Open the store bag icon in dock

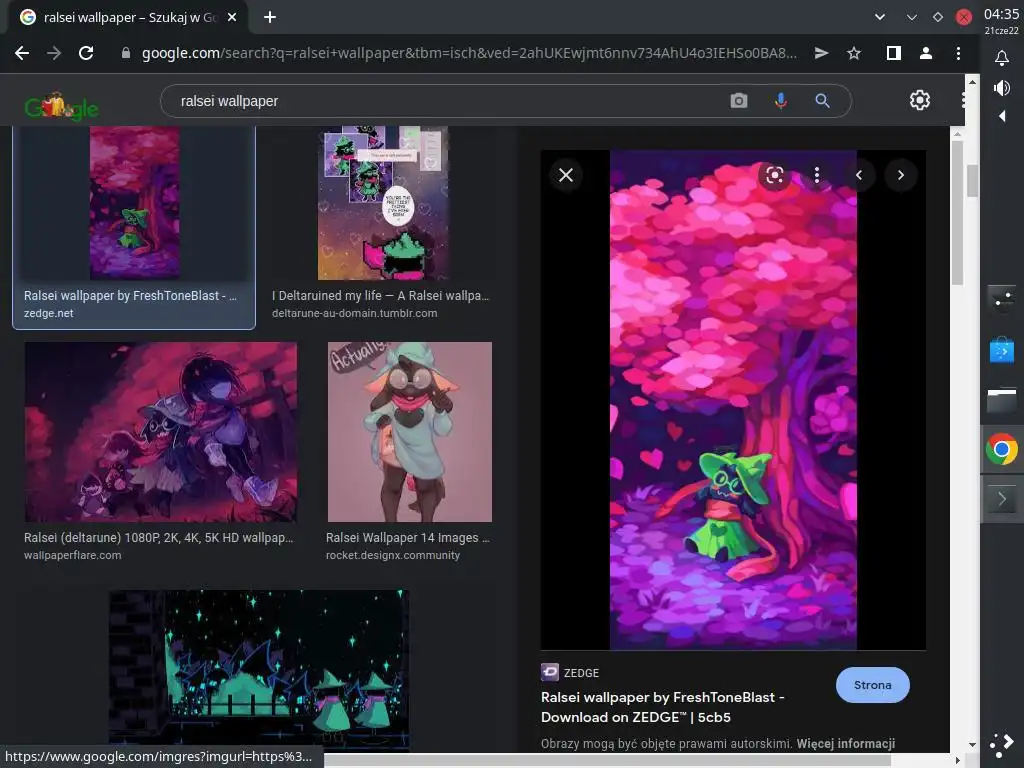click(1001, 349)
